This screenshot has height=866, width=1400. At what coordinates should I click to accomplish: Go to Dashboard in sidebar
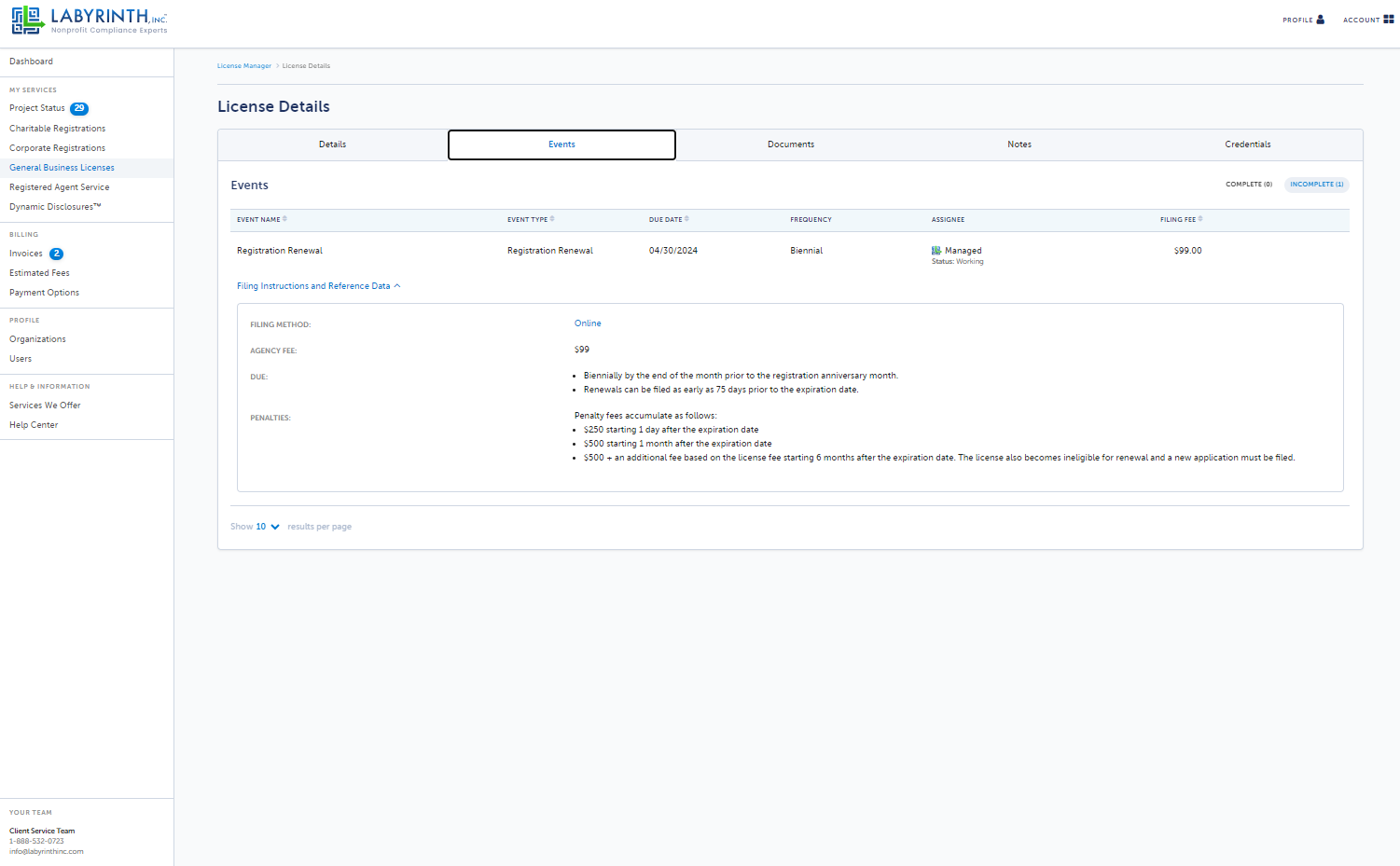click(x=32, y=62)
